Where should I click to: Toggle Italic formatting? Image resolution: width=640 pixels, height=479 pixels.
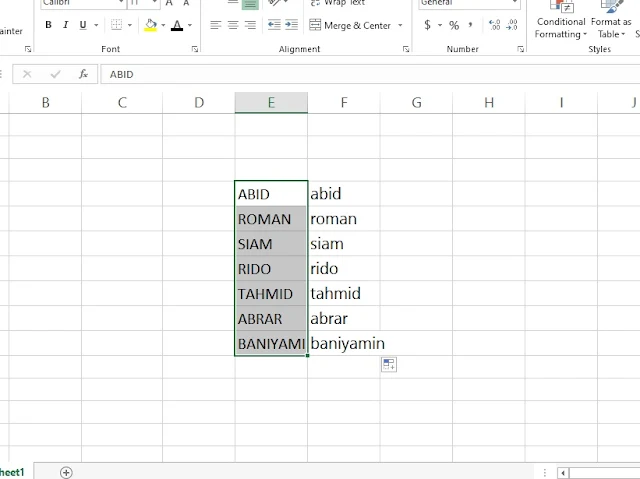[65, 25]
